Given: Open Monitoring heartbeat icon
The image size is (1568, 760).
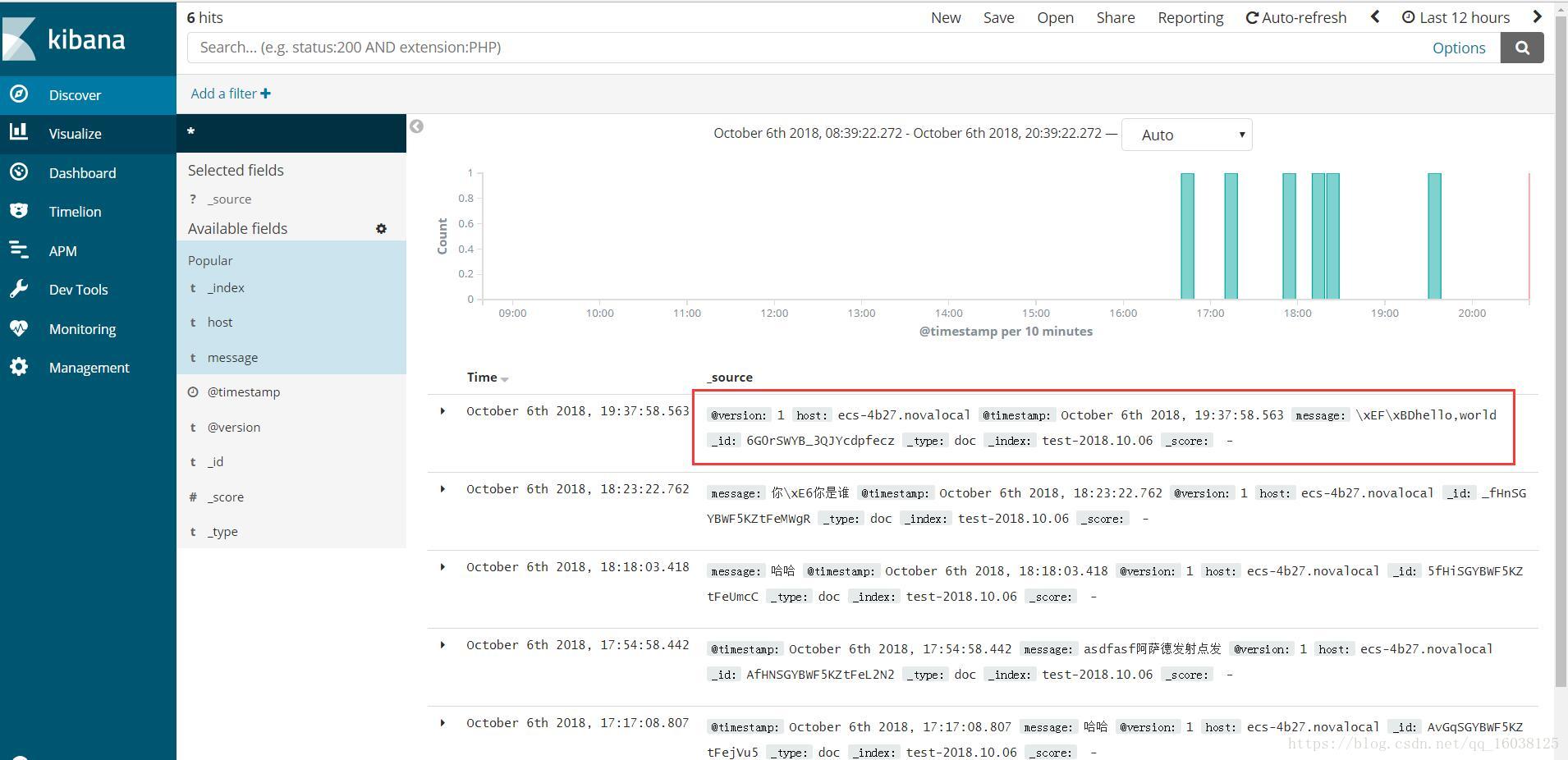Looking at the screenshot, I should point(19,328).
